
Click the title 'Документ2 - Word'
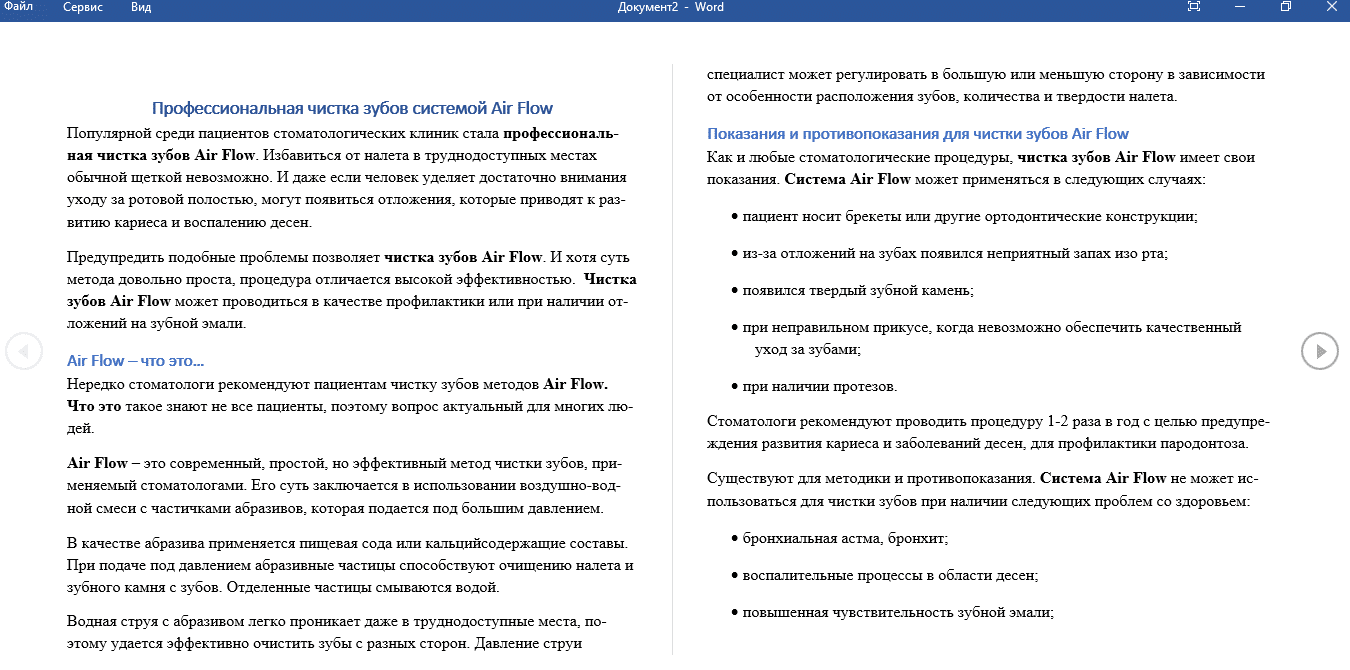(671, 7)
